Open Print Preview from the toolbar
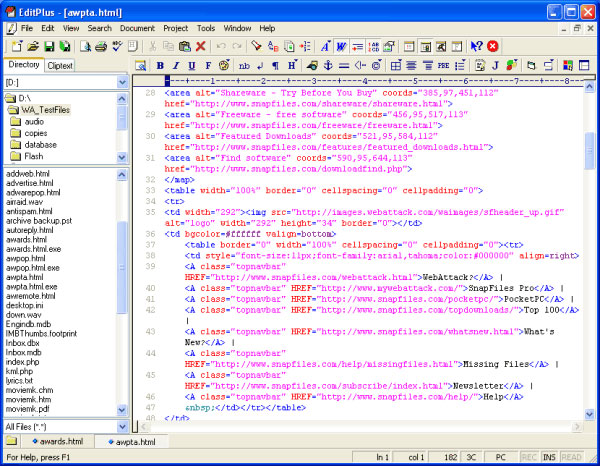The width and height of the screenshot is (600, 466). [x=85, y=46]
